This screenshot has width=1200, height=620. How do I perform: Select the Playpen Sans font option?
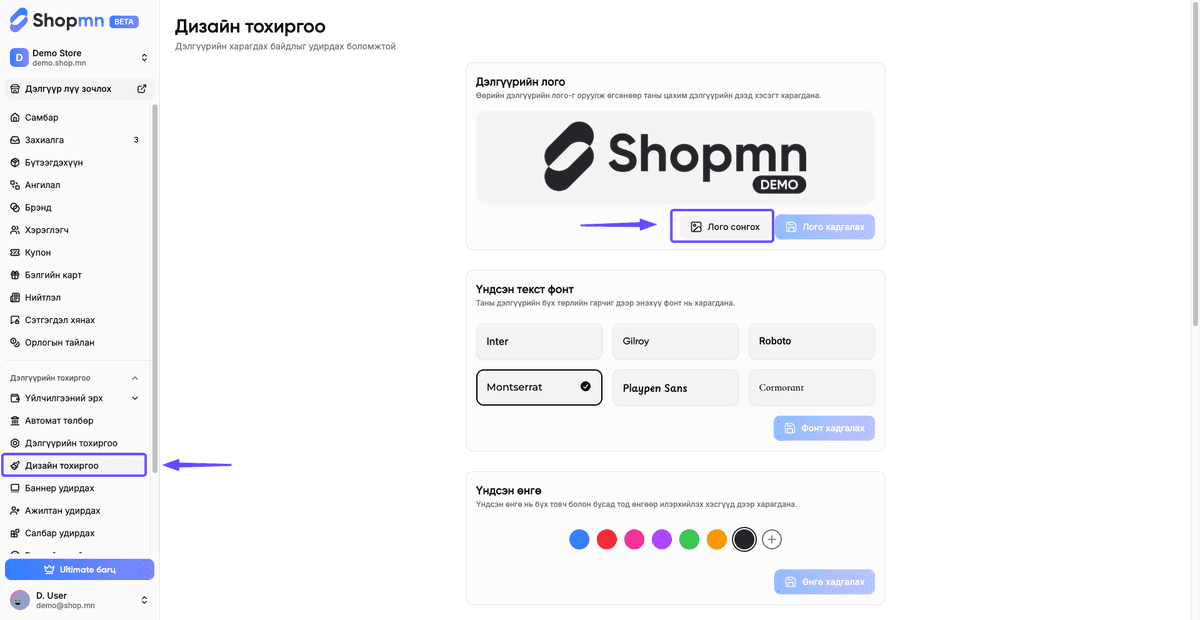(x=675, y=388)
